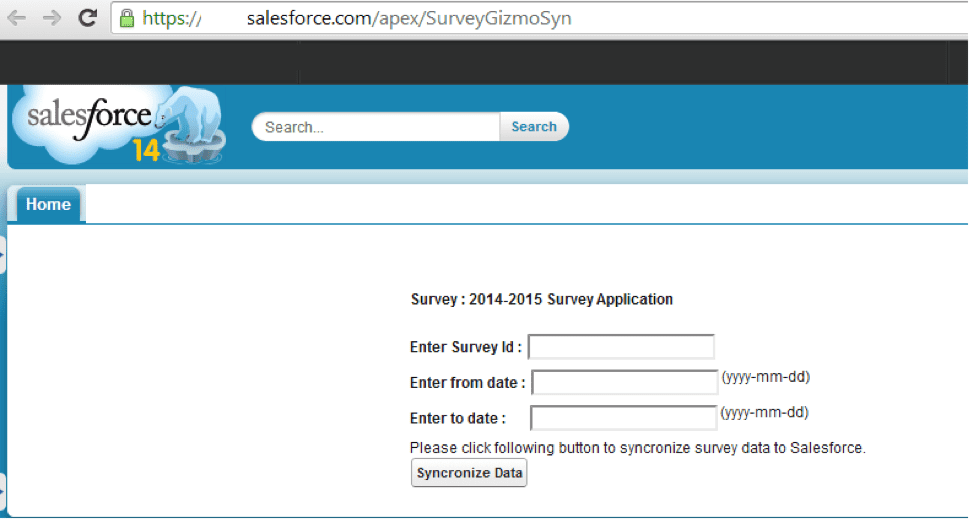Screen dimensions: 975x525
Task: Click the Survey 2014-2015 Survey Application heading
Action: coord(542,300)
